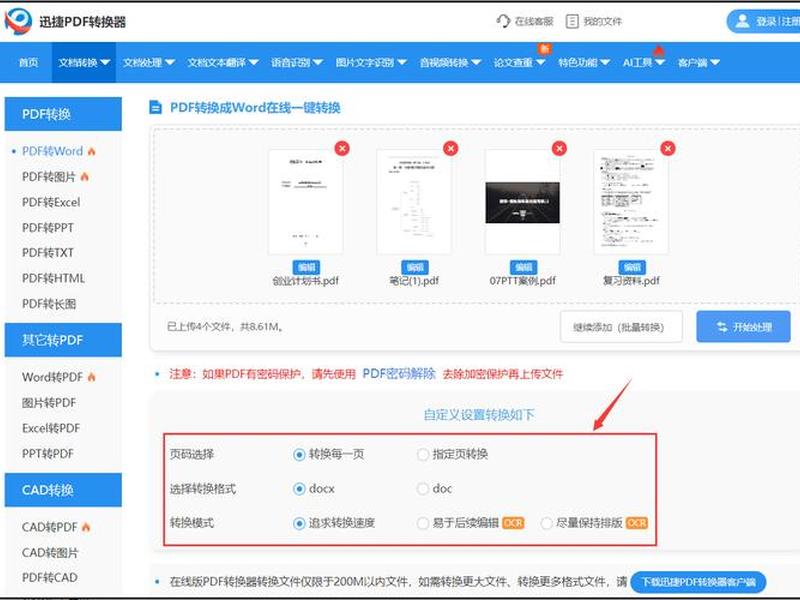800x600 pixels.
Task: Open PDF转CAD in sidebar
Action: pos(49,578)
